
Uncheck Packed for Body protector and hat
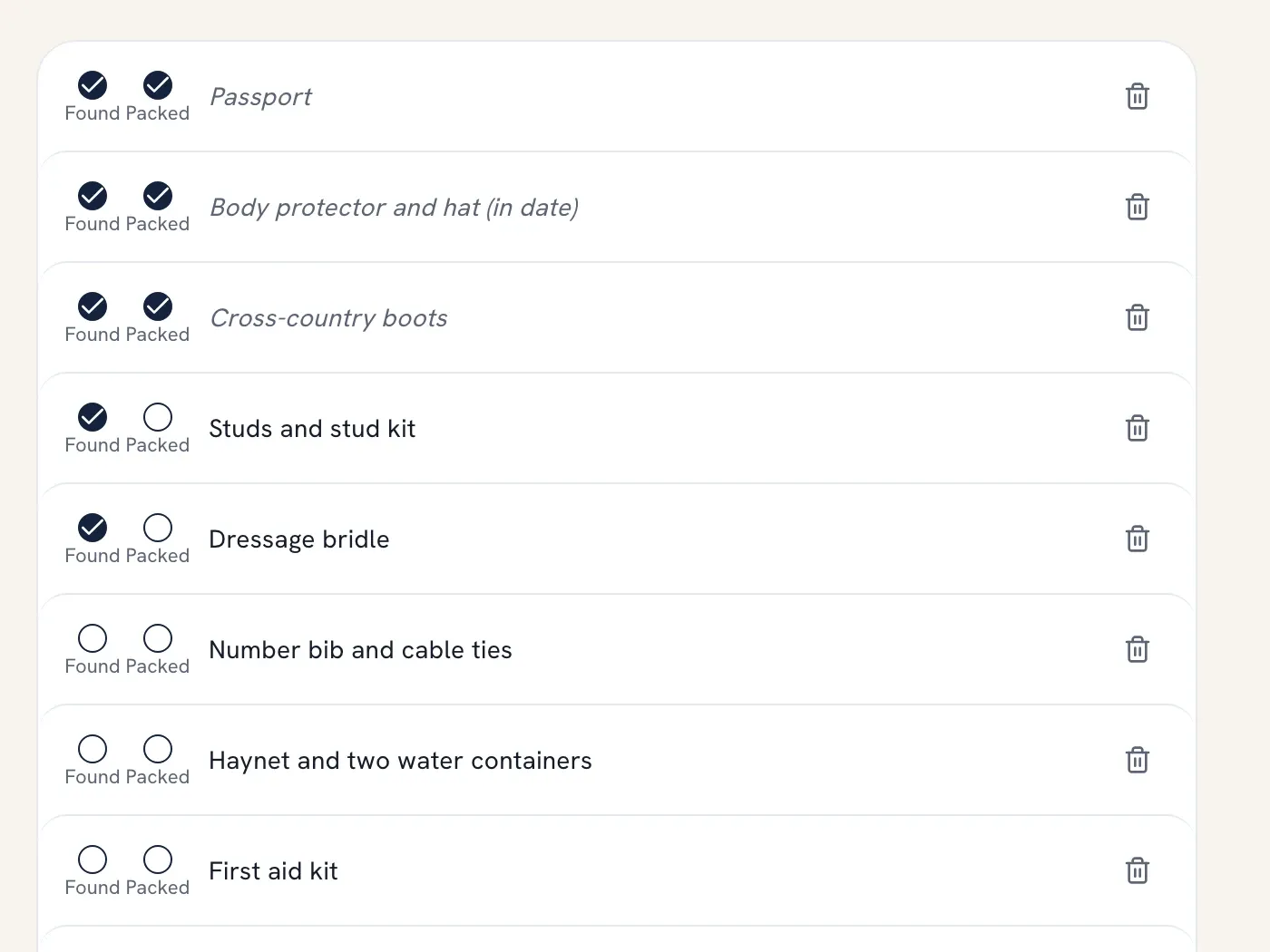(158, 196)
